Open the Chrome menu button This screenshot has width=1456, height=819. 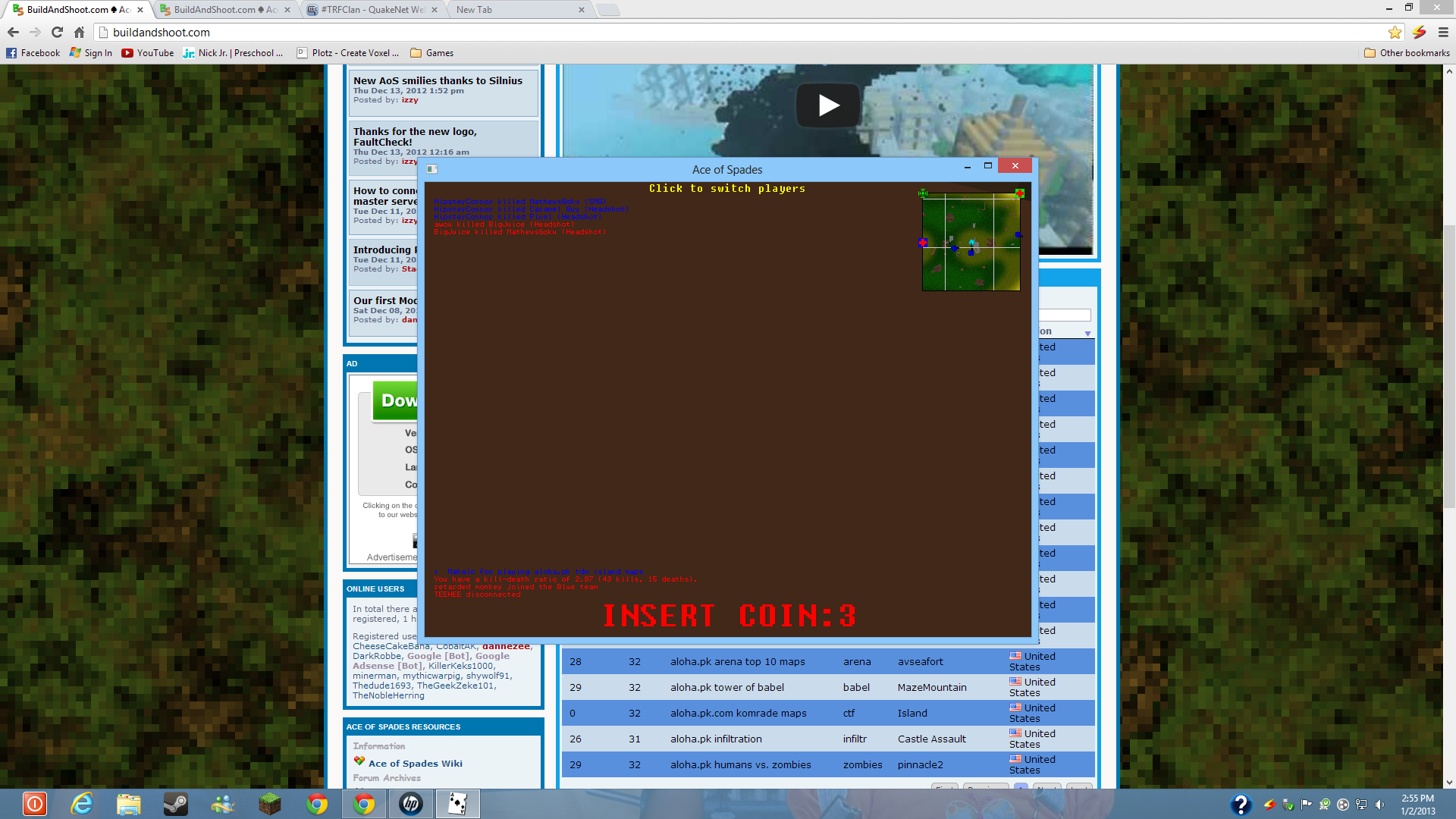(x=1443, y=32)
